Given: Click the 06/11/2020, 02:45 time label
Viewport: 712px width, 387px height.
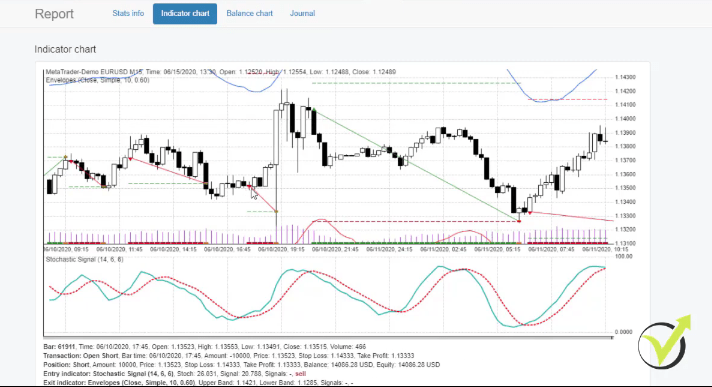Looking at the screenshot, I should click(x=443, y=249).
